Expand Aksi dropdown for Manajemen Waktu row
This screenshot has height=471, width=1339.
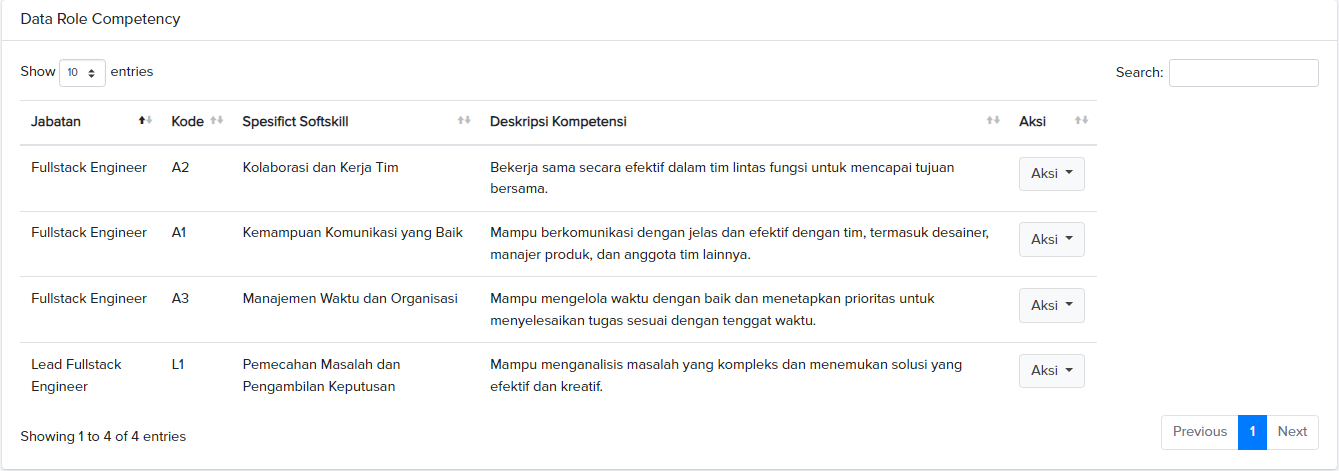click(x=1051, y=306)
